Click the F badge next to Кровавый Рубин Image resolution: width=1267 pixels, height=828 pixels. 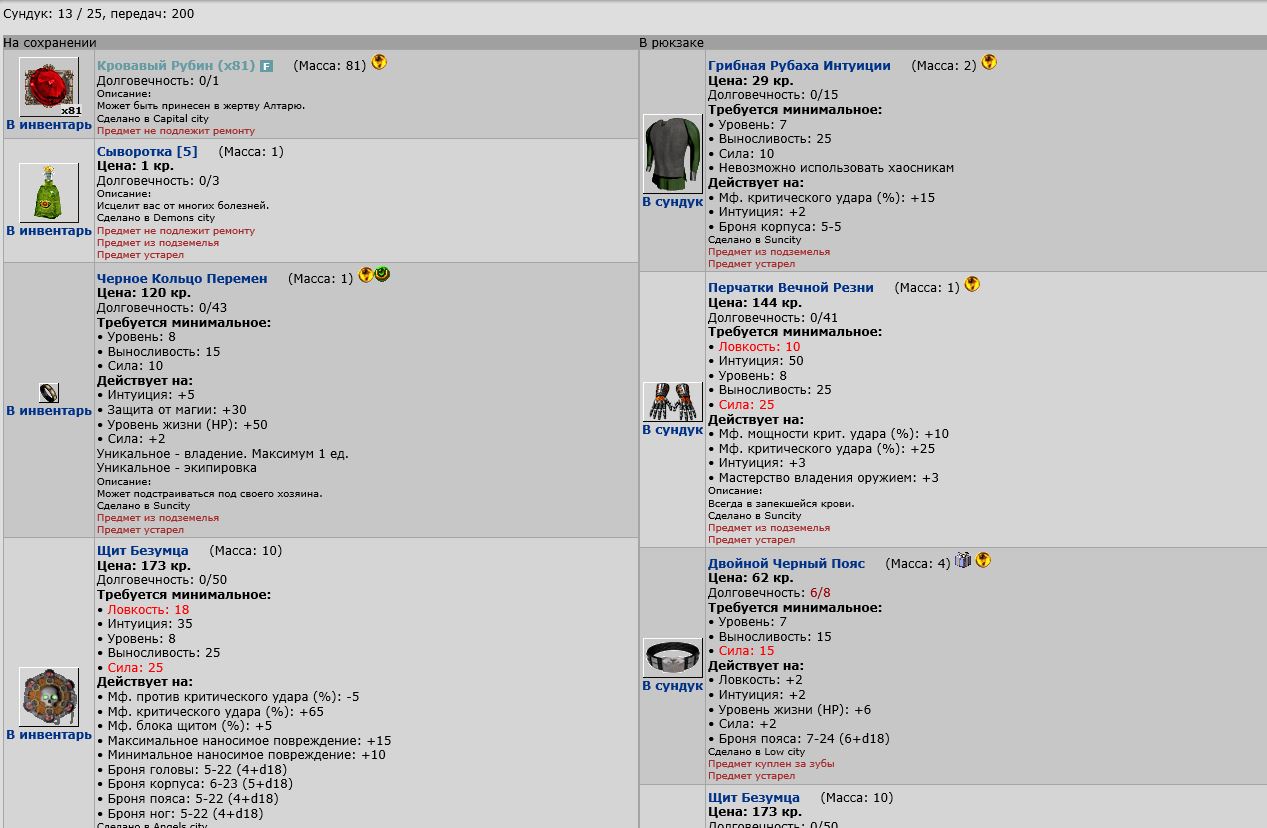(x=266, y=66)
